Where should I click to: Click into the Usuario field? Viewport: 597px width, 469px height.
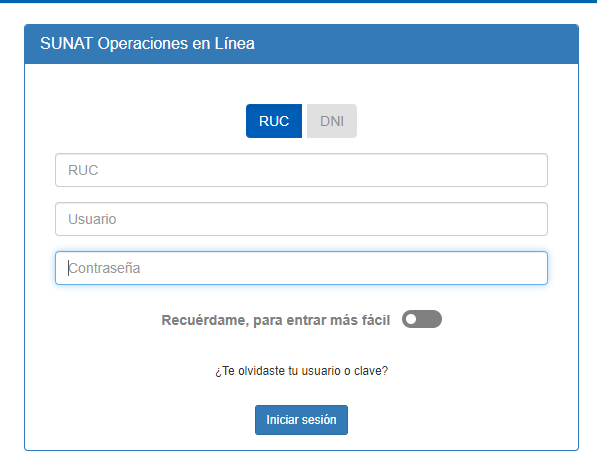(x=301, y=219)
